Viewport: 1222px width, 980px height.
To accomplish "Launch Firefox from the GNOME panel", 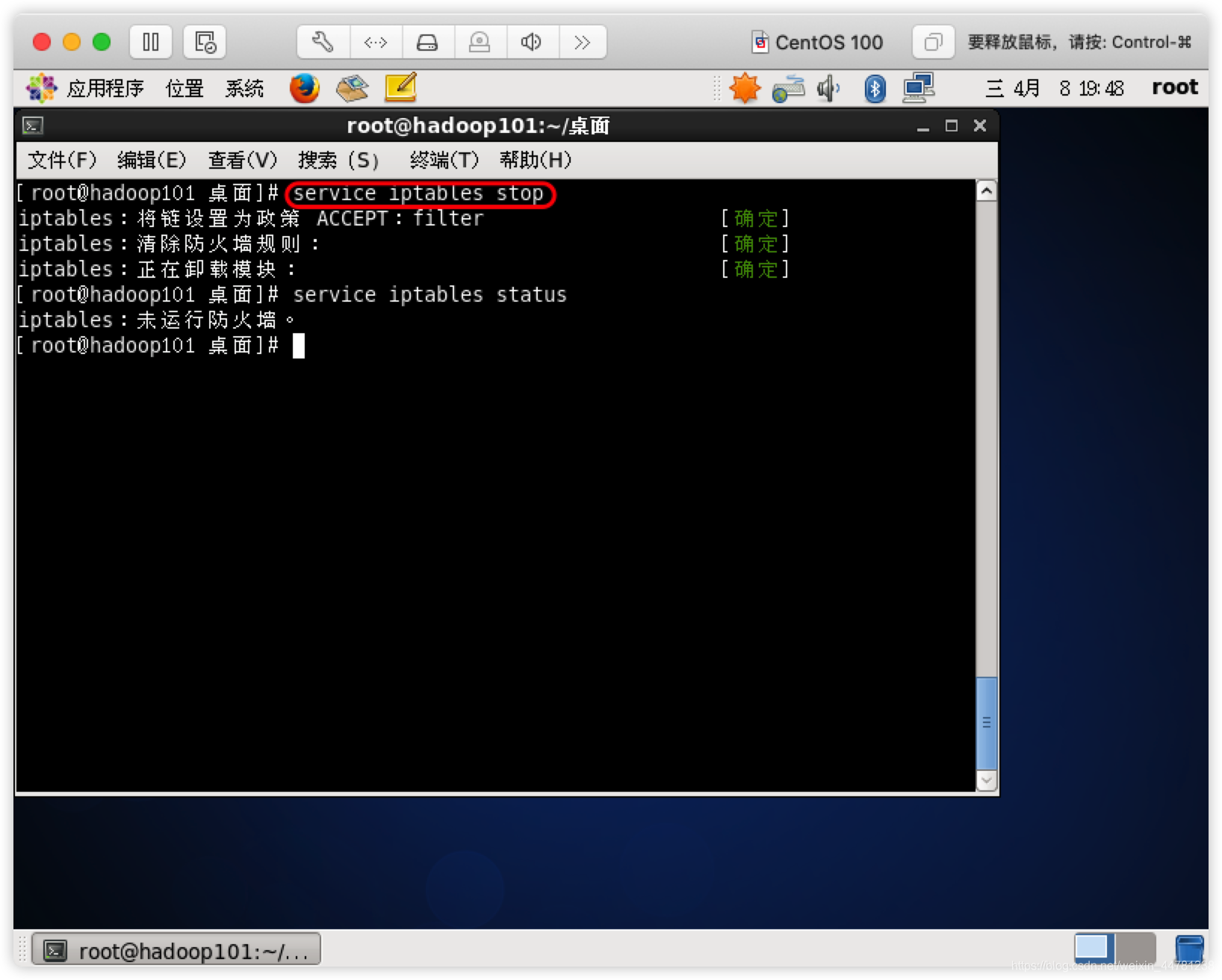I will [304, 88].
